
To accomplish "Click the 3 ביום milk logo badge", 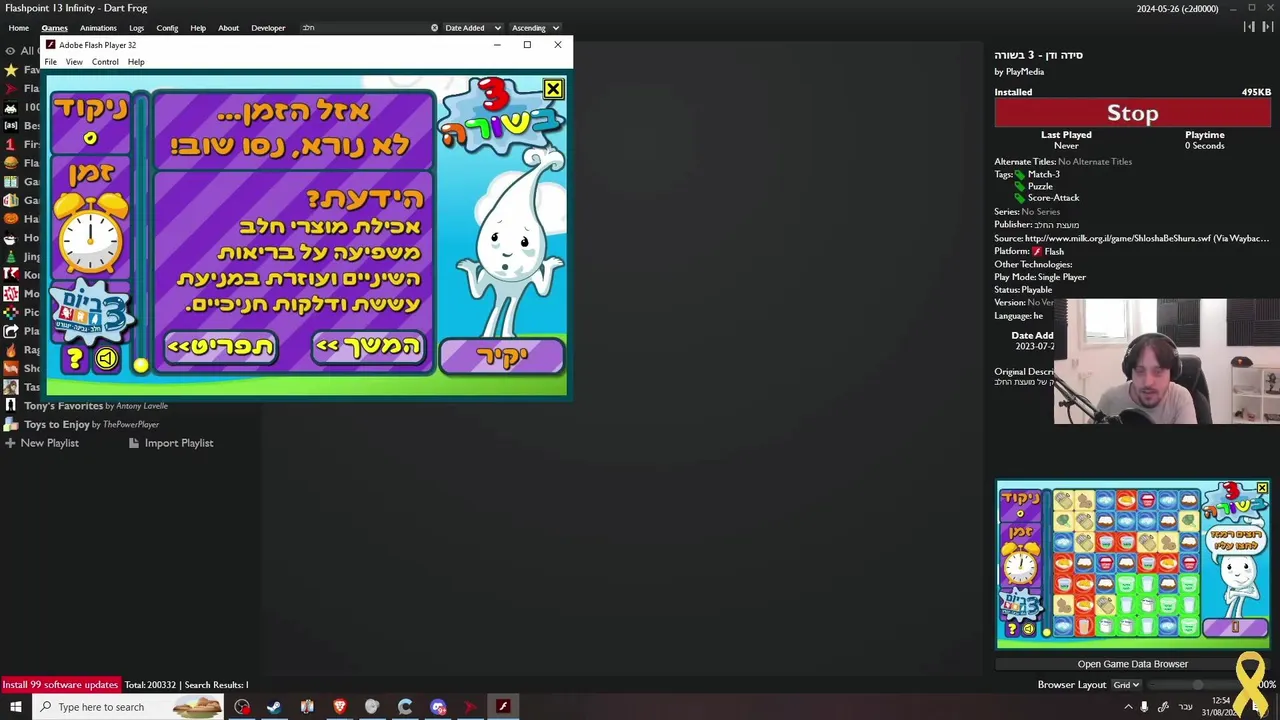I will point(93,312).
